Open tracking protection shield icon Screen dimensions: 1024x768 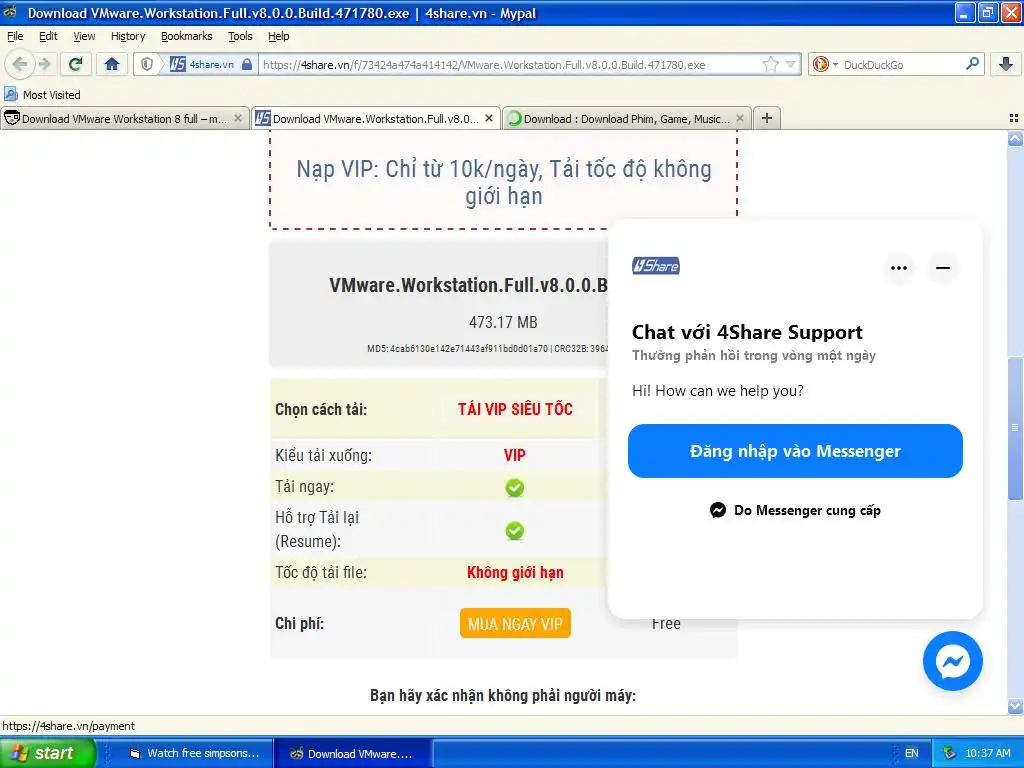[x=147, y=64]
